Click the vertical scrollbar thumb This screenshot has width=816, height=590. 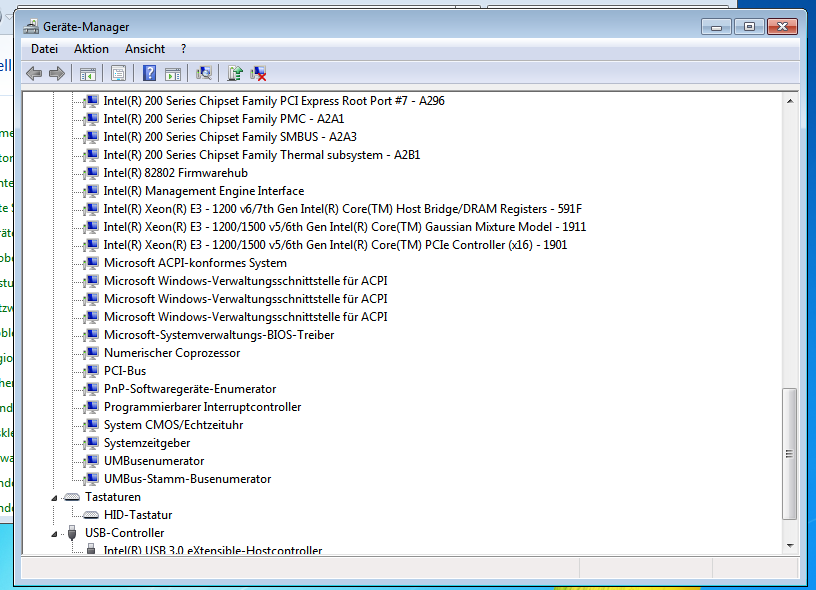coord(789,453)
